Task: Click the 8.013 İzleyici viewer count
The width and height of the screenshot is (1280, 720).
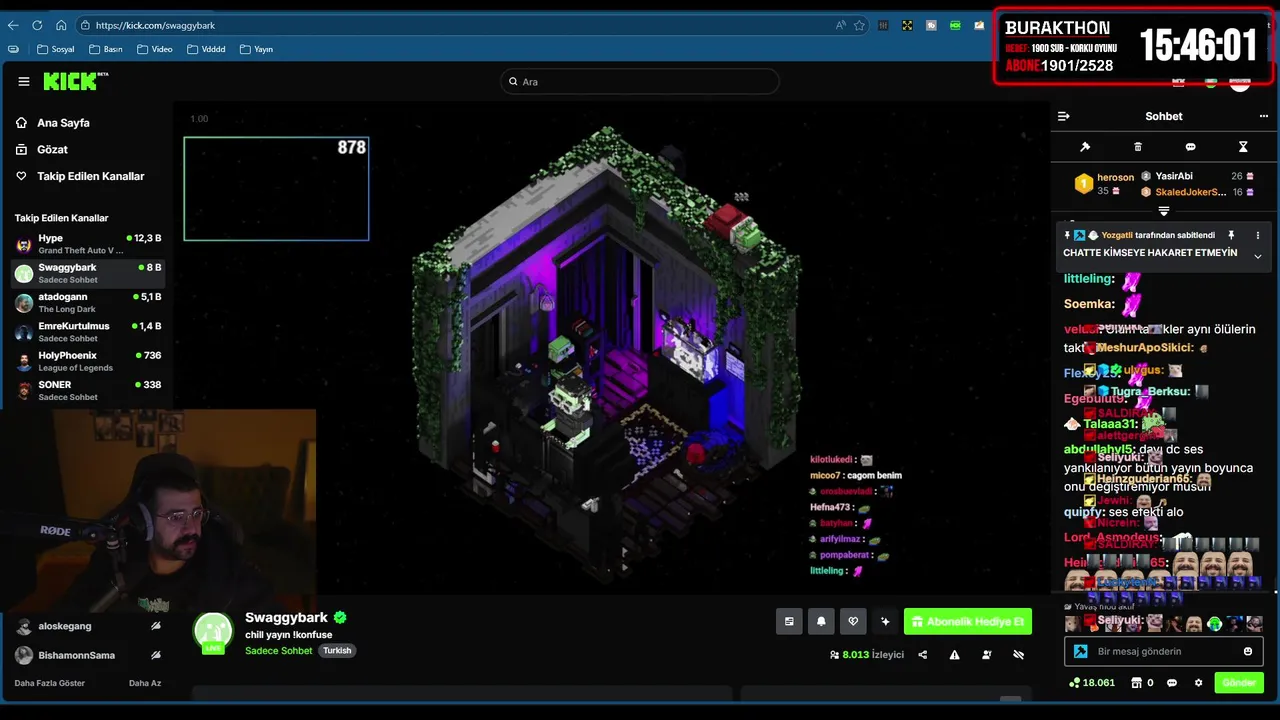Action: pyautogui.click(x=867, y=655)
